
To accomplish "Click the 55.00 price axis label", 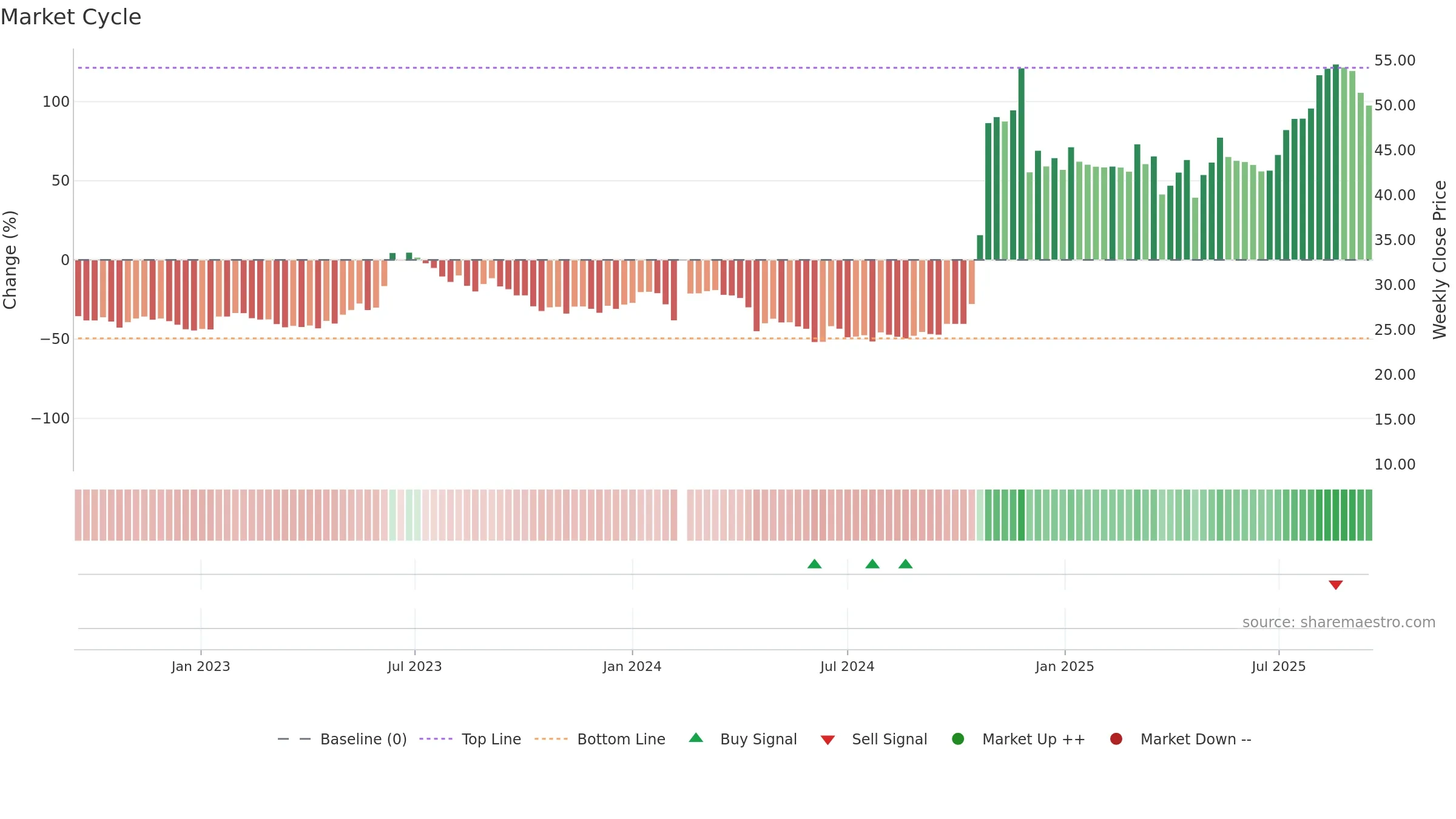I will (1395, 61).
